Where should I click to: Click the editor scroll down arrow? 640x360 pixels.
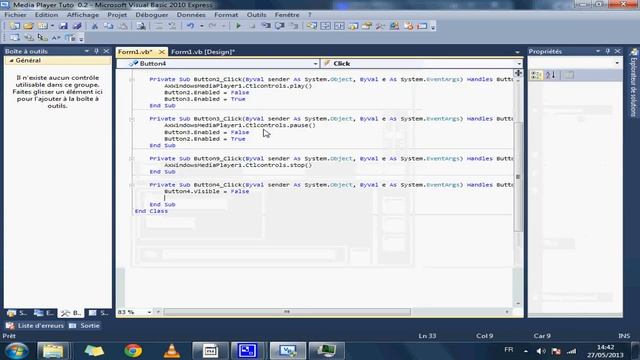tap(518, 304)
